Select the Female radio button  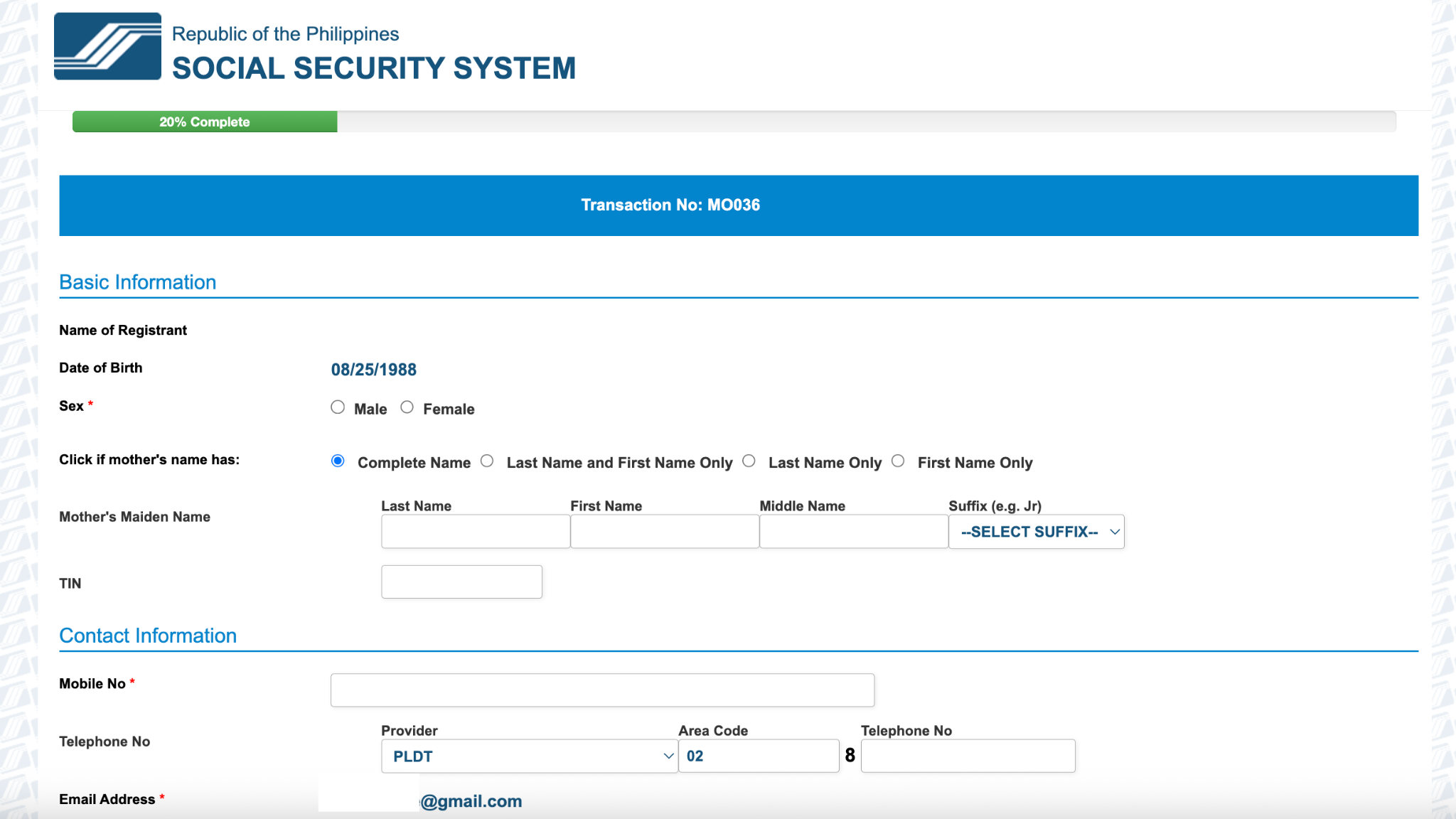pos(407,407)
